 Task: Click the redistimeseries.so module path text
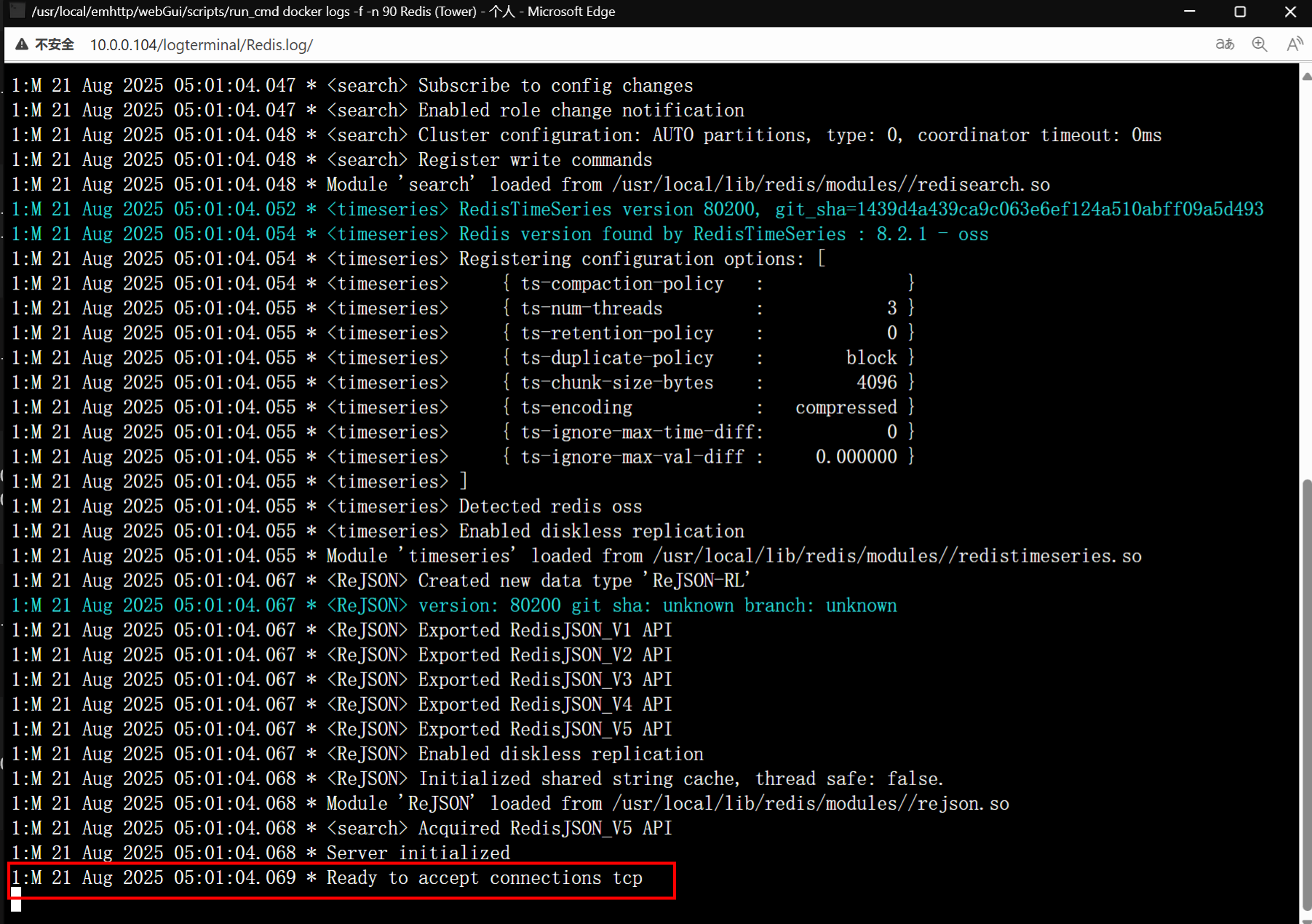tap(897, 556)
